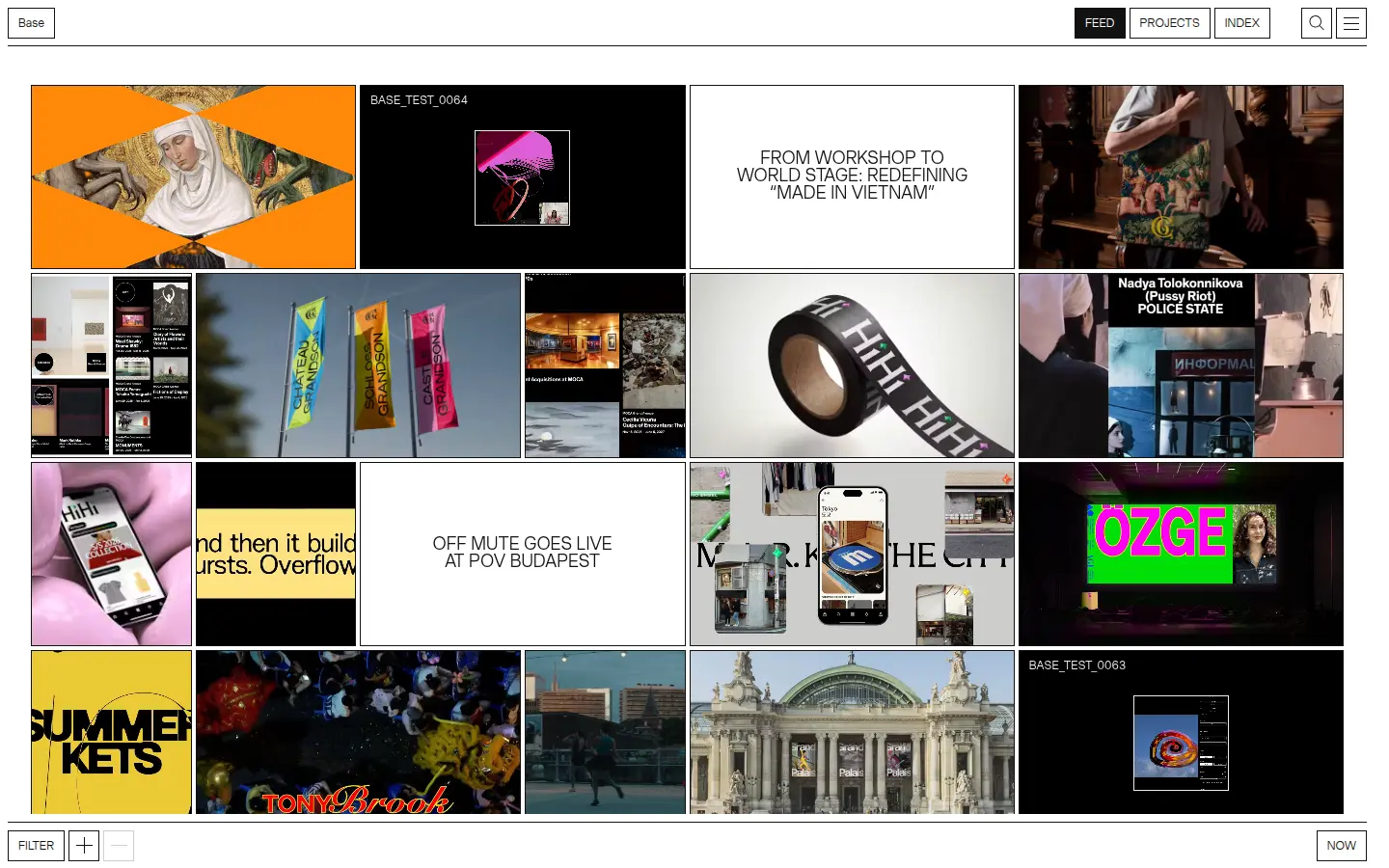Image resolution: width=1389 pixels, height=868 pixels.
Task: Click the minus zoom-out grid icon
Action: click(119, 846)
